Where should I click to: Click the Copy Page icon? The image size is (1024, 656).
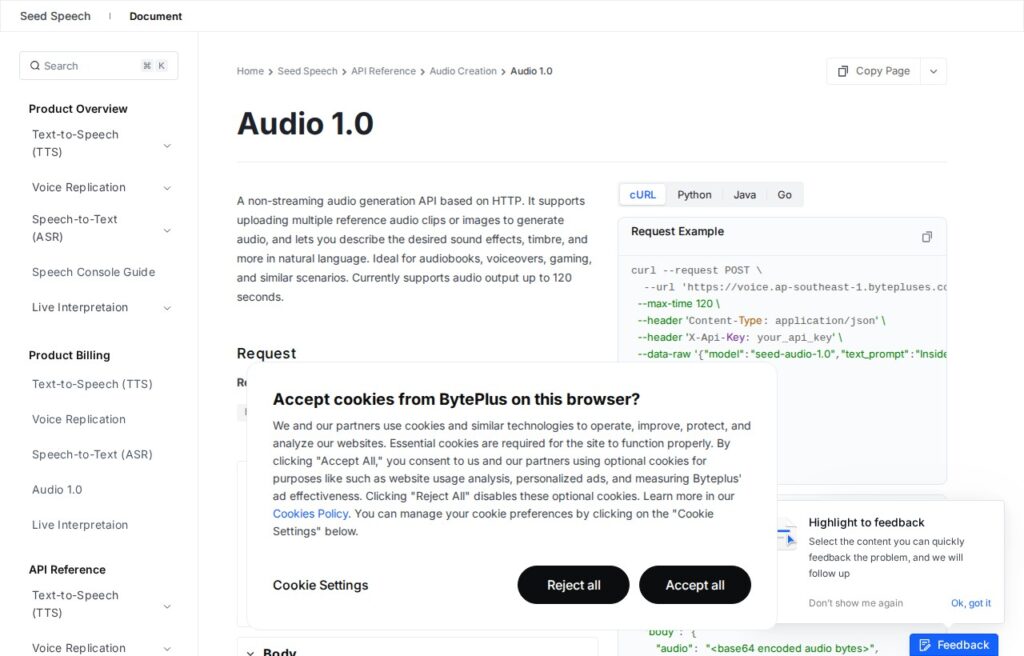point(843,71)
